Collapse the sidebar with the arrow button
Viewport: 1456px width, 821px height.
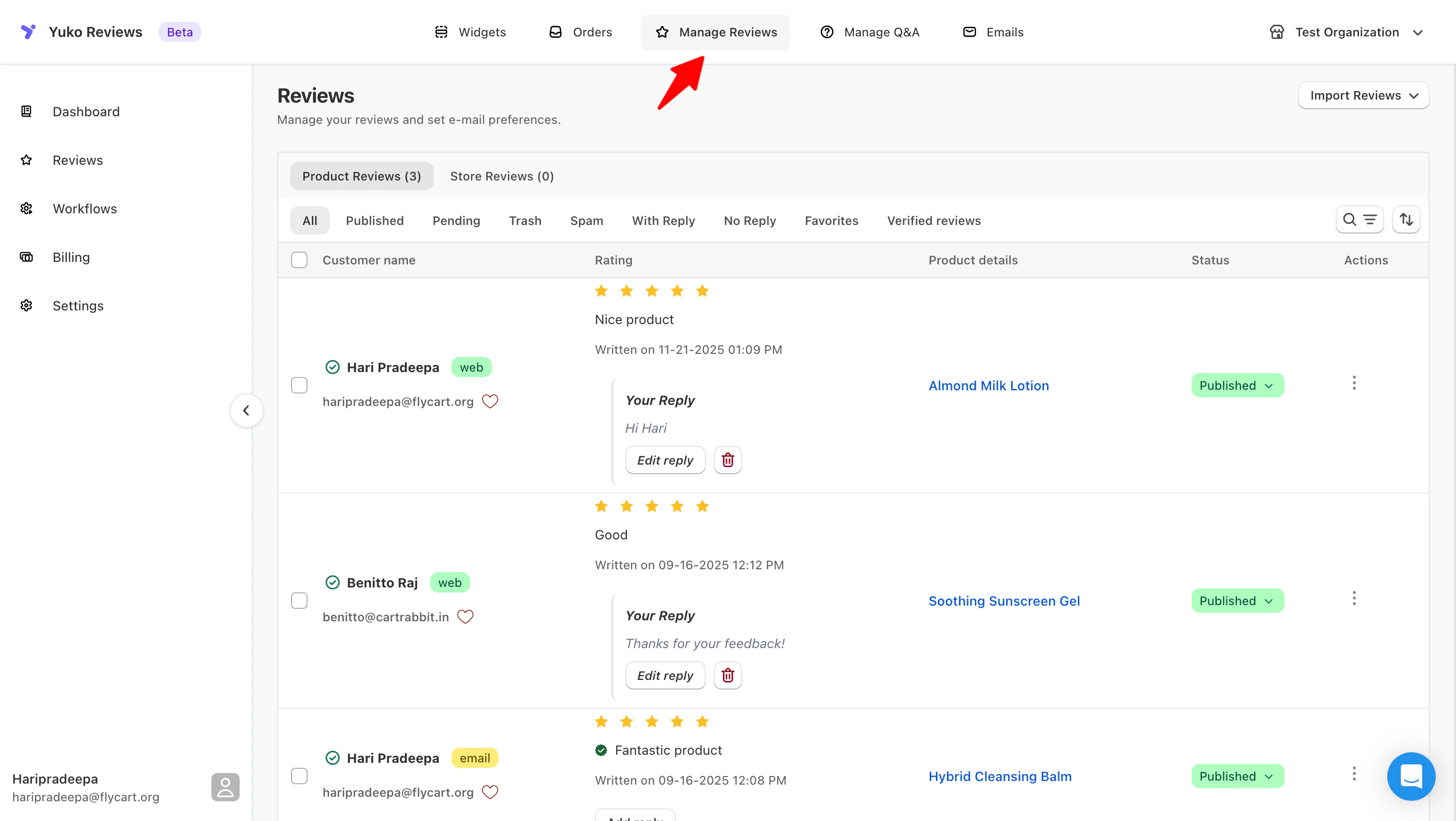(x=246, y=410)
